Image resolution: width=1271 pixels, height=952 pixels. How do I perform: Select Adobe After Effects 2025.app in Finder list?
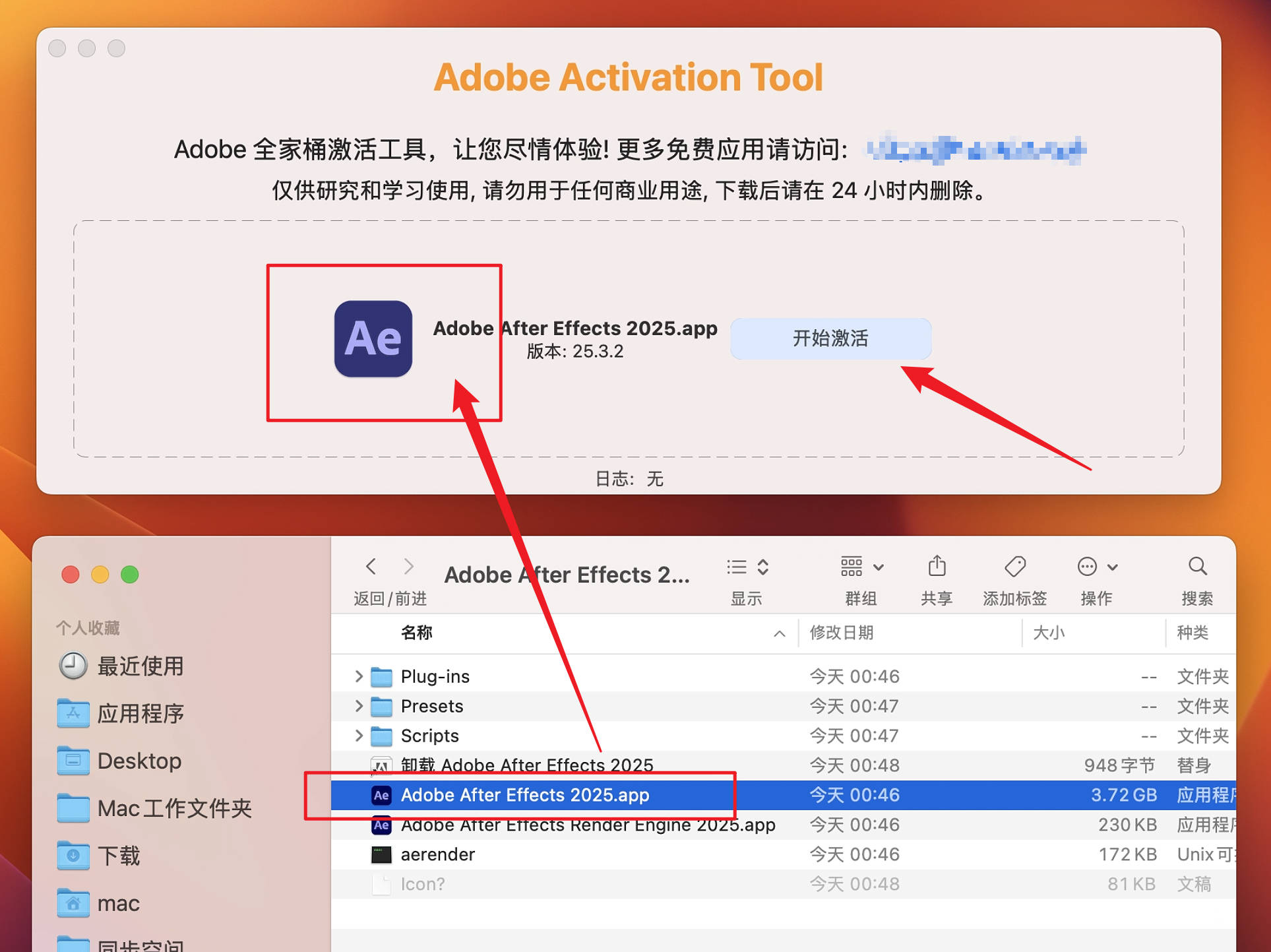(x=783, y=795)
